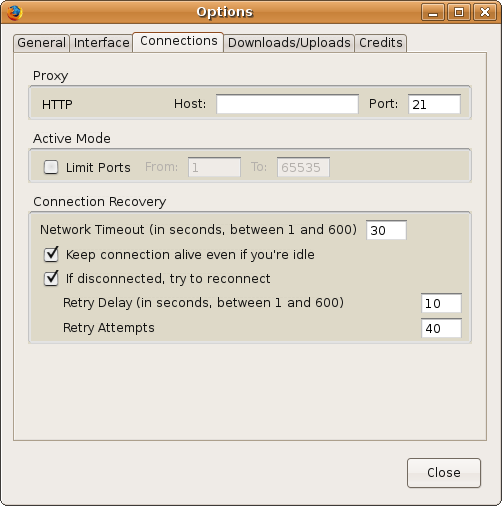
Task: Maximize the Options window
Action: (459, 12)
